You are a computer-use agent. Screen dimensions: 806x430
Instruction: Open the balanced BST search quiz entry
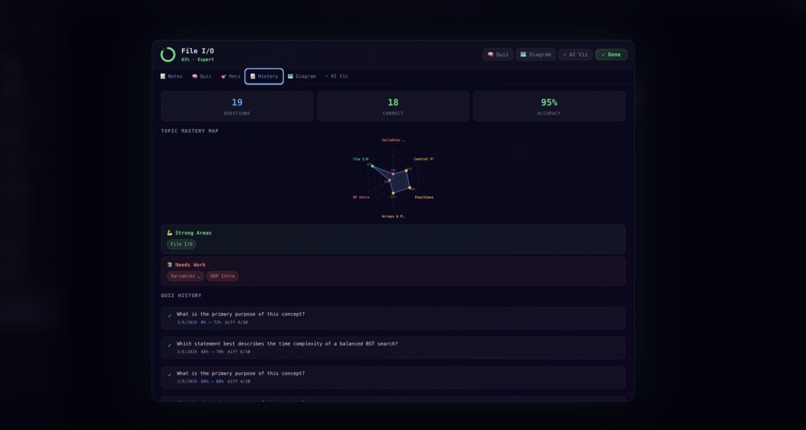(x=393, y=348)
